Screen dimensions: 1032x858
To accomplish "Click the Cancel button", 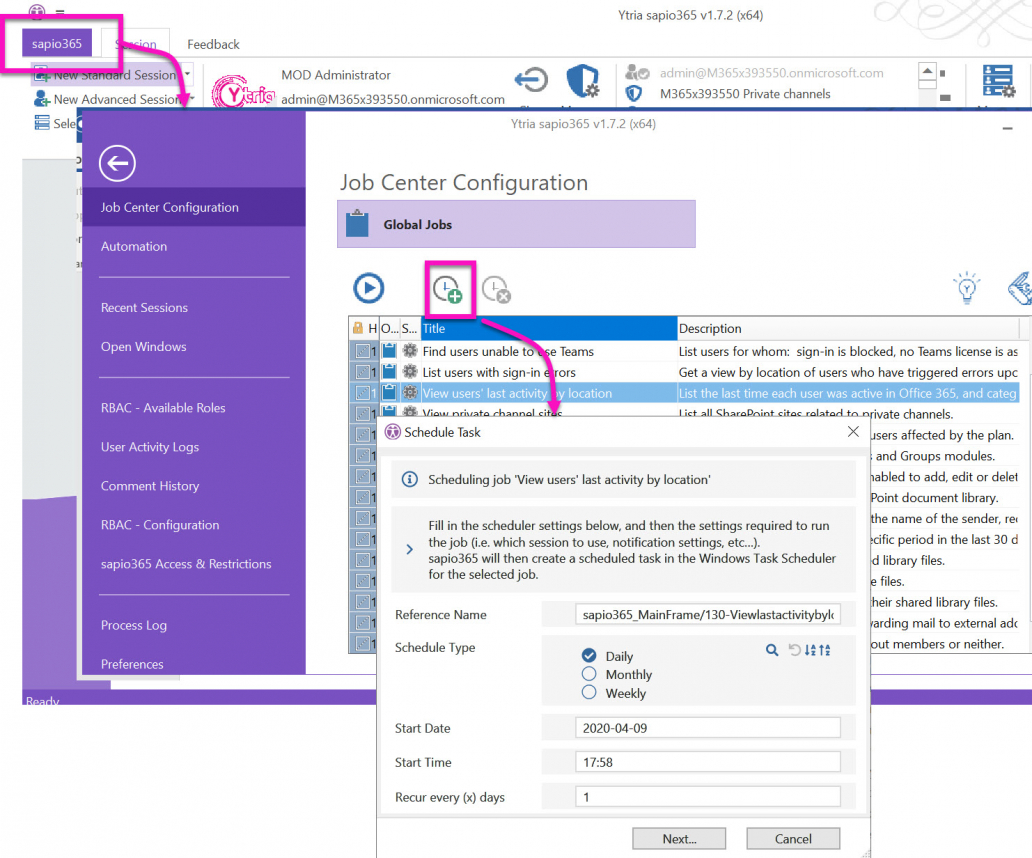I will 793,839.
